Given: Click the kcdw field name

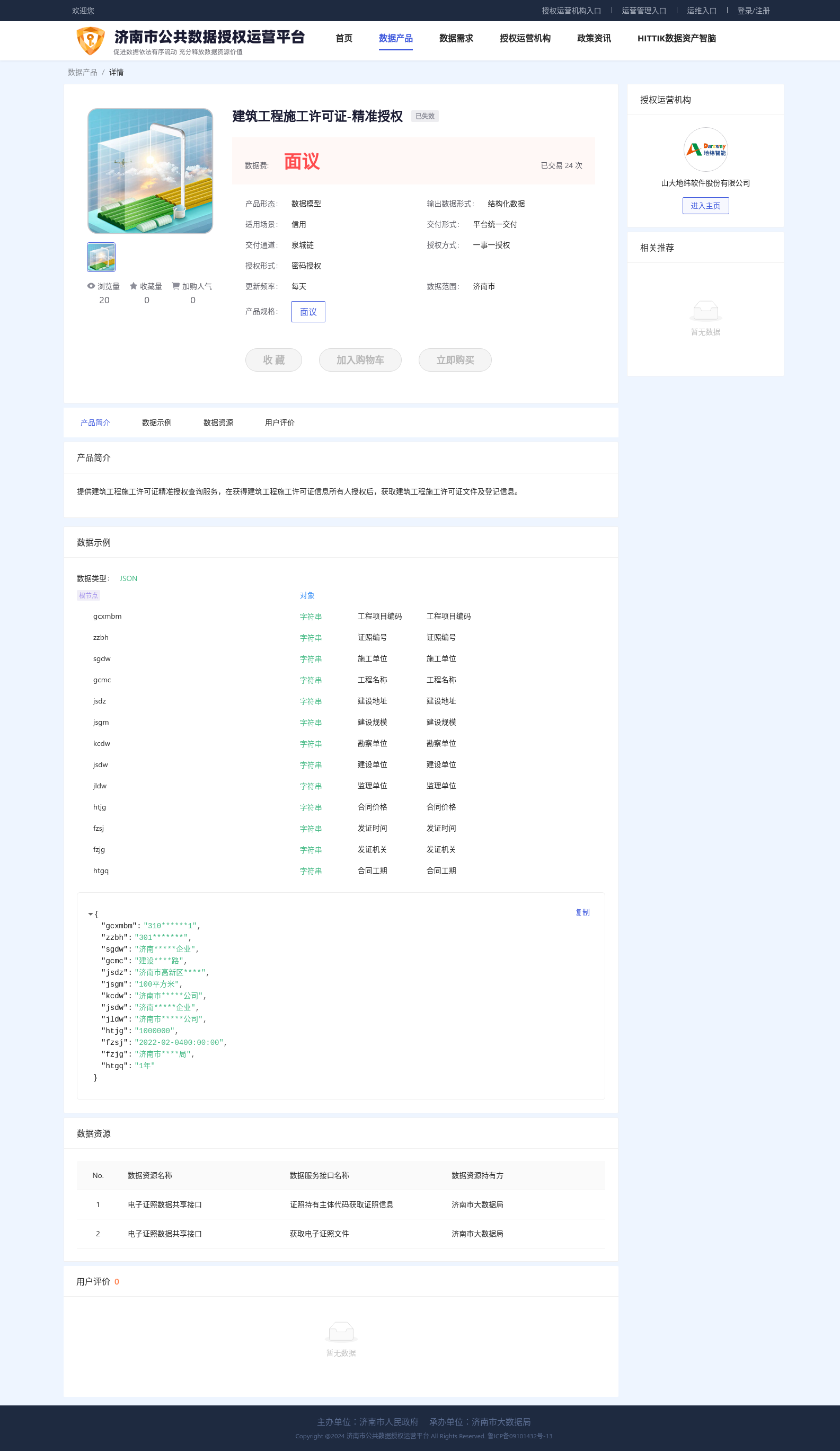Looking at the screenshot, I should [x=101, y=743].
